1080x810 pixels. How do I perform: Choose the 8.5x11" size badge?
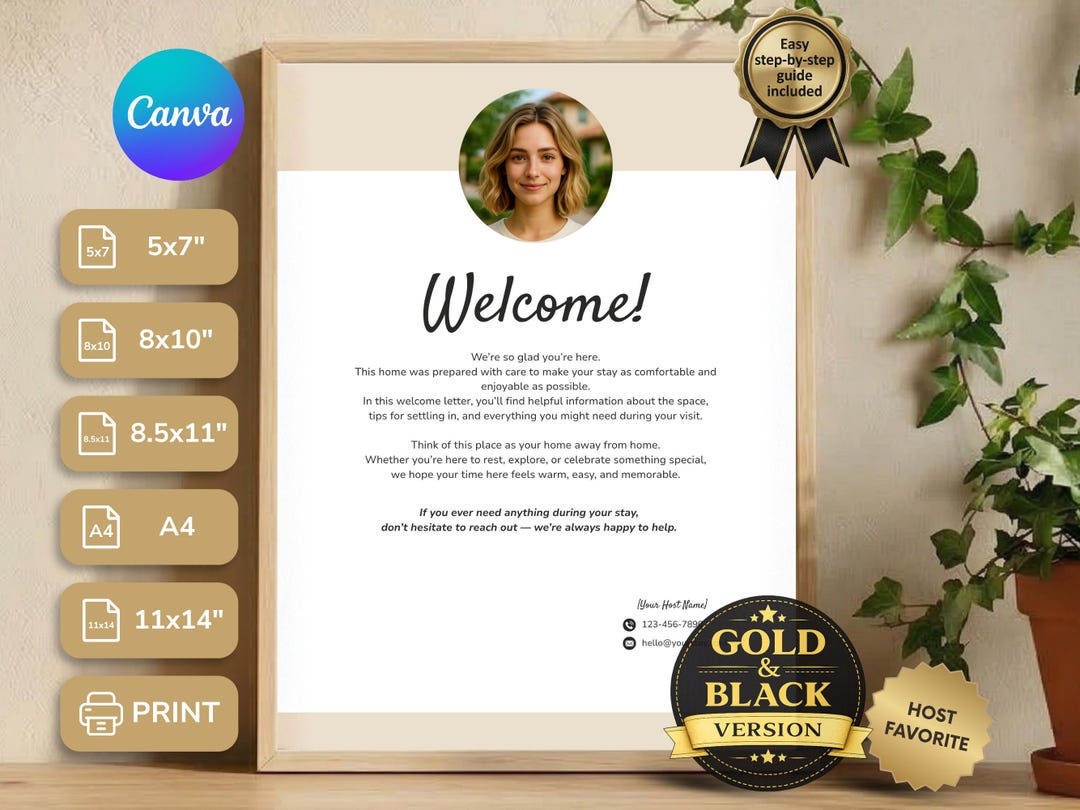(x=149, y=433)
